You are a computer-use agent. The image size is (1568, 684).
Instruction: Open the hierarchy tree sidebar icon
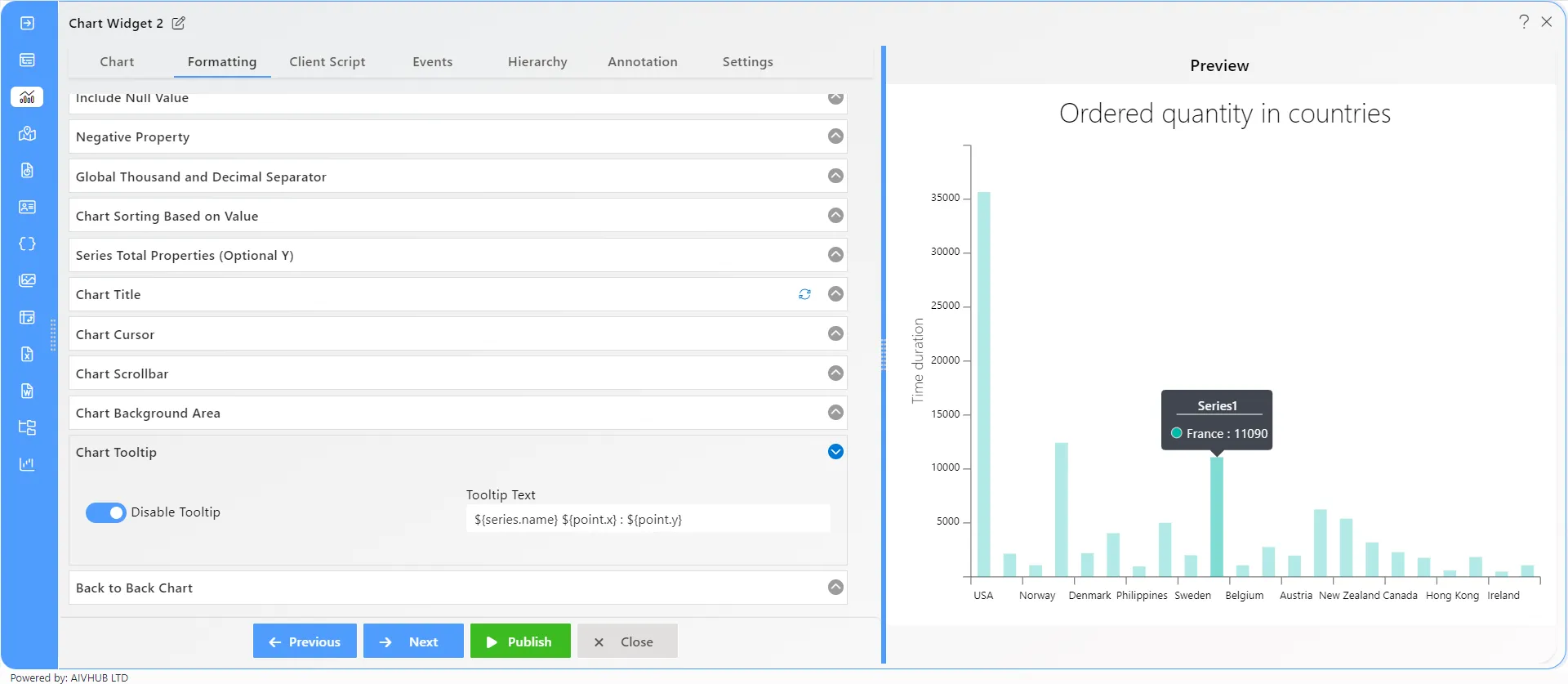click(27, 427)
